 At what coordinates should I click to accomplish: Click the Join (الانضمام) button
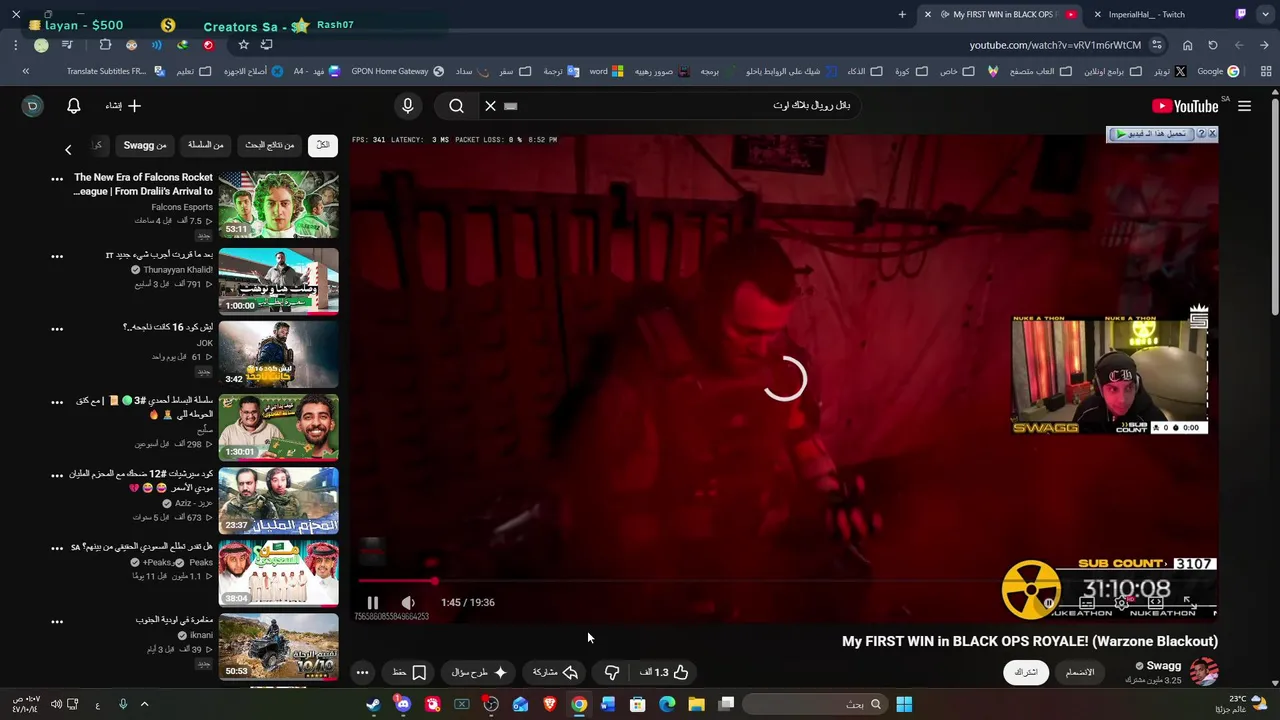pos(1080,672)
